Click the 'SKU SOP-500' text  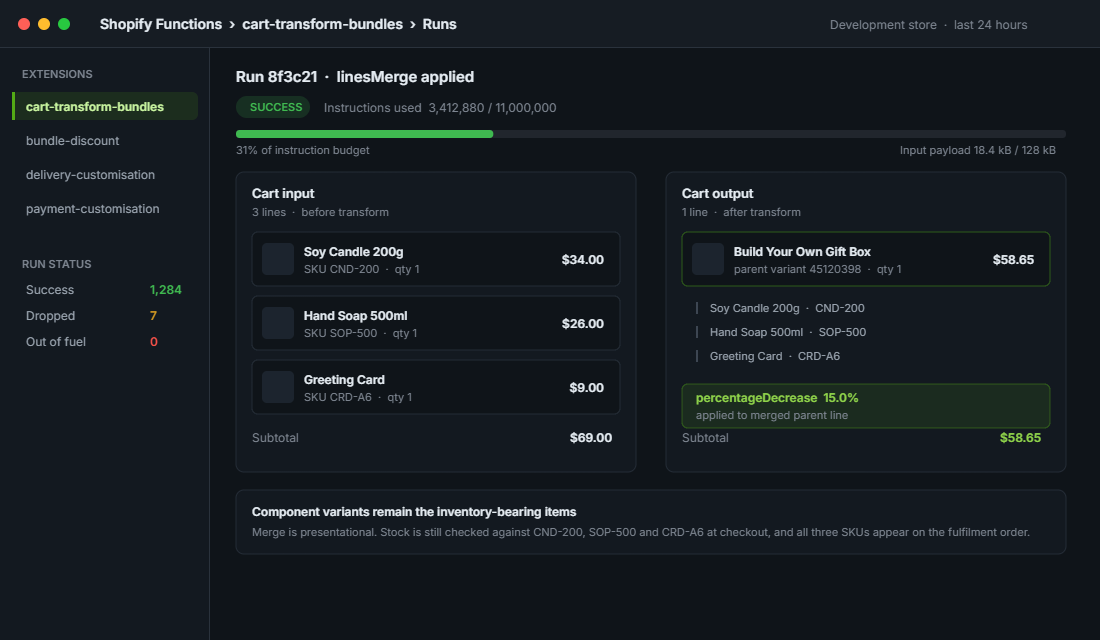pos(340,333)
